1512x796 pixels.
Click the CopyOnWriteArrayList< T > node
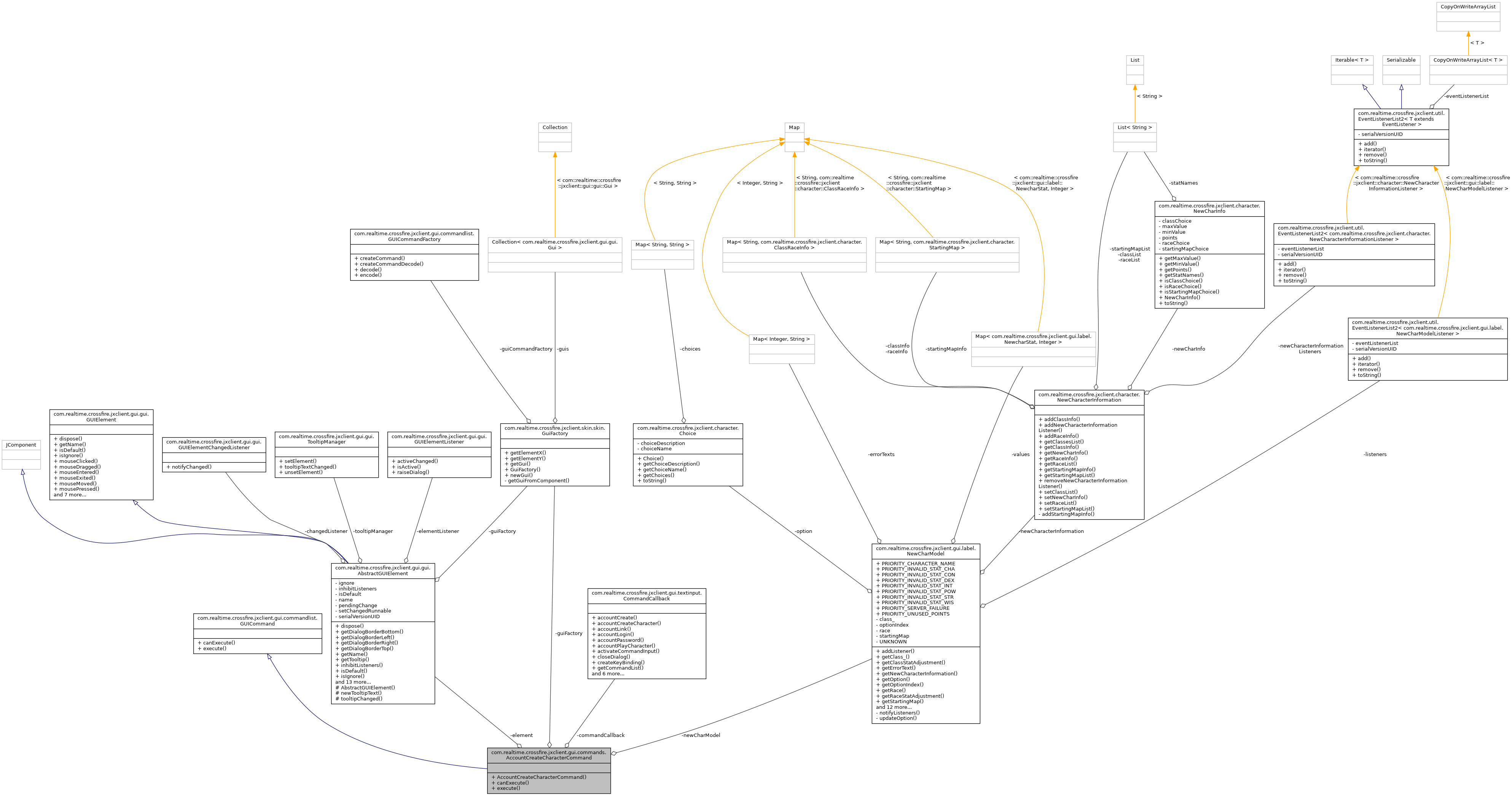(x=1468, y=70)
